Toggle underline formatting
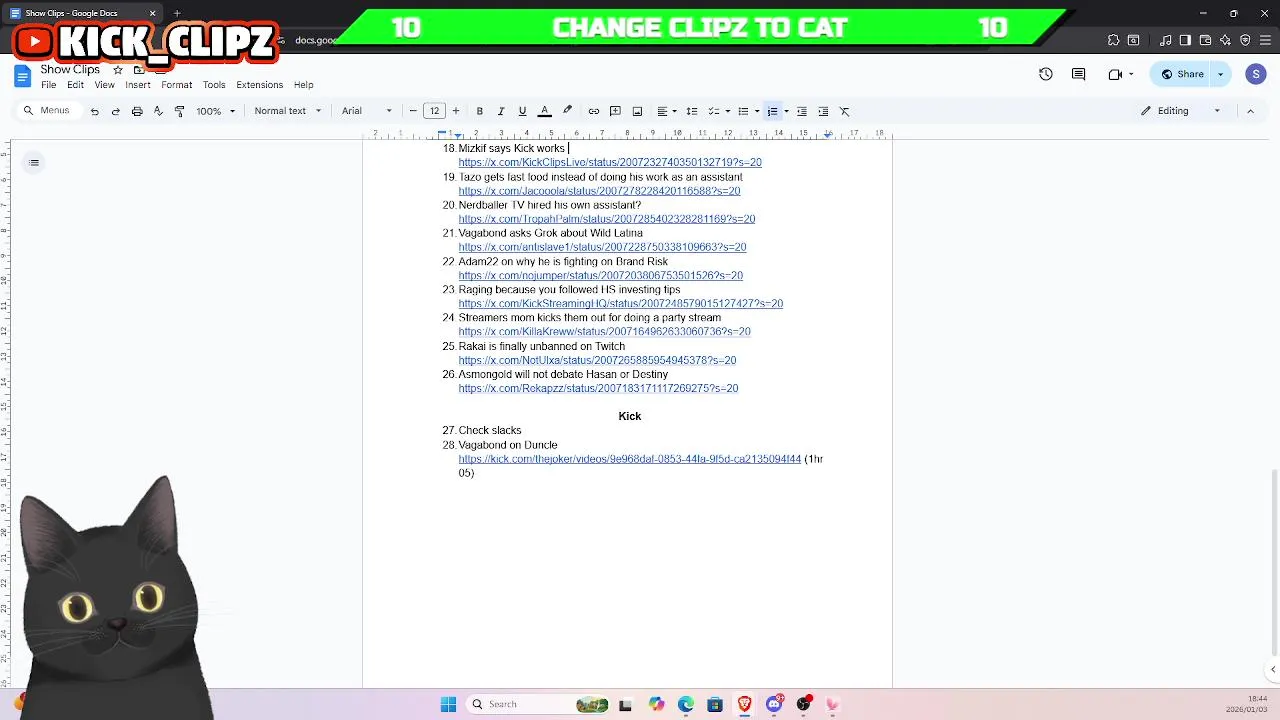The width and height of the screenshot is (1280, 720). click(x=522, y=111)
